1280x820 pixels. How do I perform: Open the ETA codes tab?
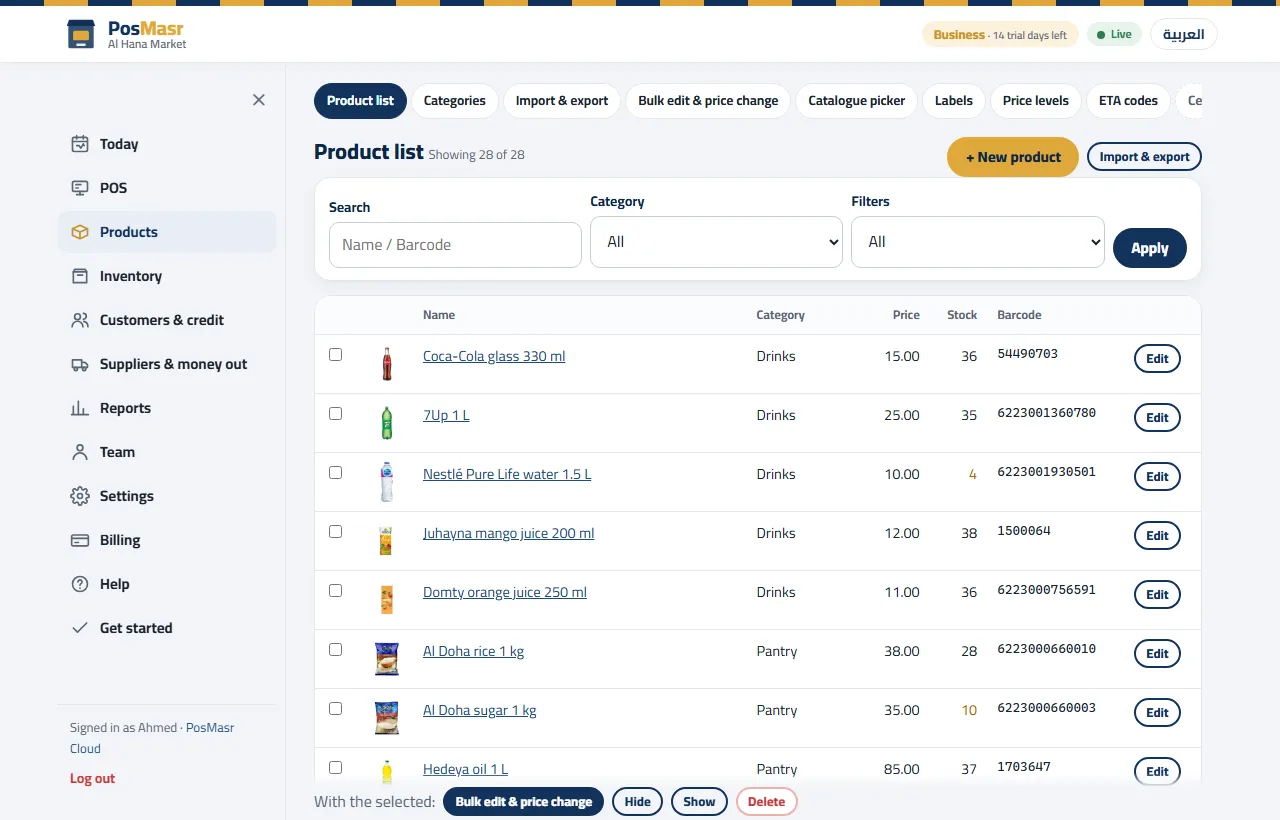point(1128,101)
